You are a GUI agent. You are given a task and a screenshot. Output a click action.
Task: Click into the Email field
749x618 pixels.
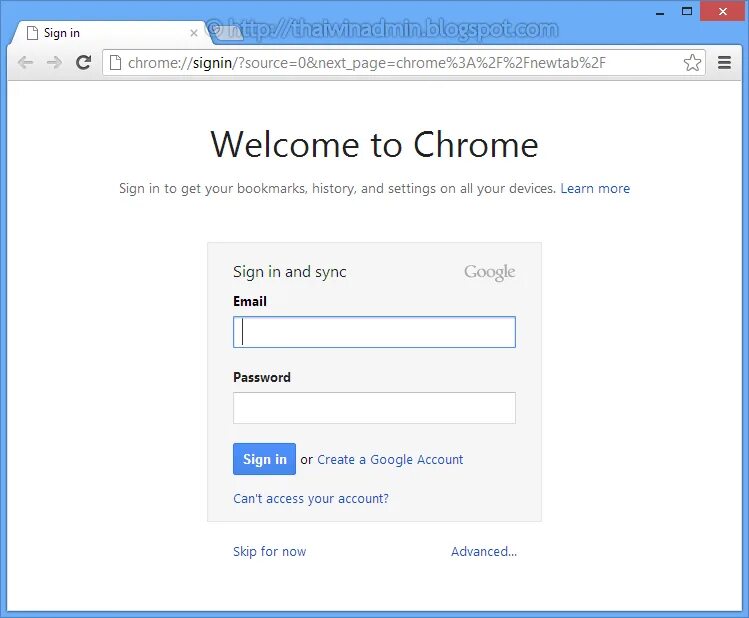tap(374, 332)
